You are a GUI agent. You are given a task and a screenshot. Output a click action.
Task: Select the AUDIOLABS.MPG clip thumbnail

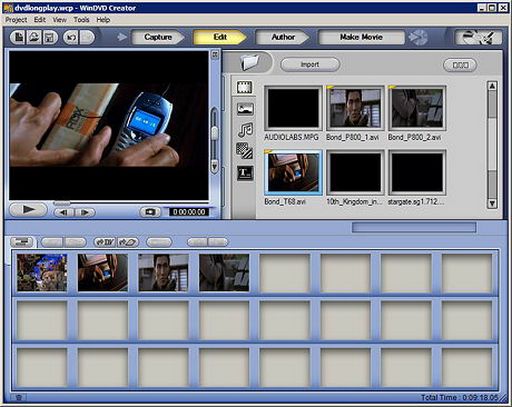click(x=293, y=108)
